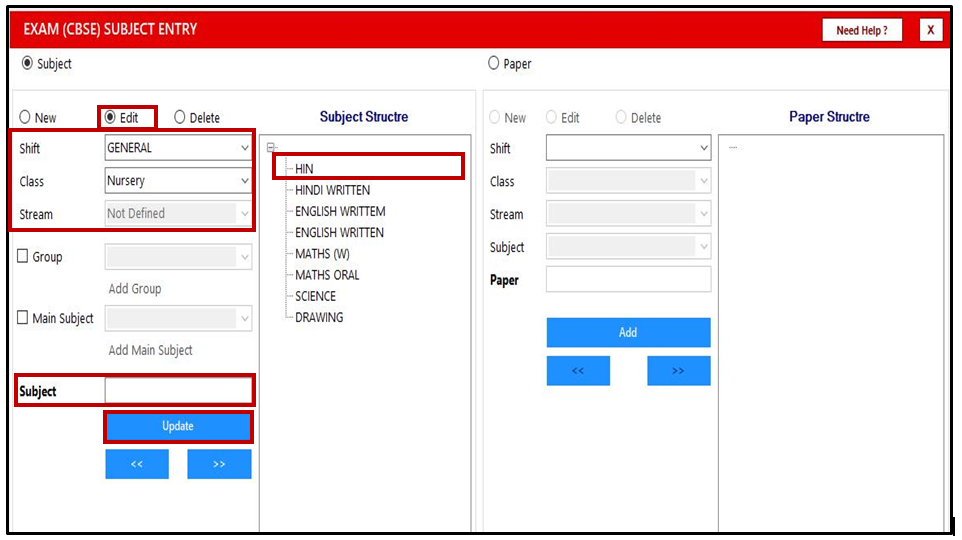Select SCIENCE in the subject tree

click(315, 296)
